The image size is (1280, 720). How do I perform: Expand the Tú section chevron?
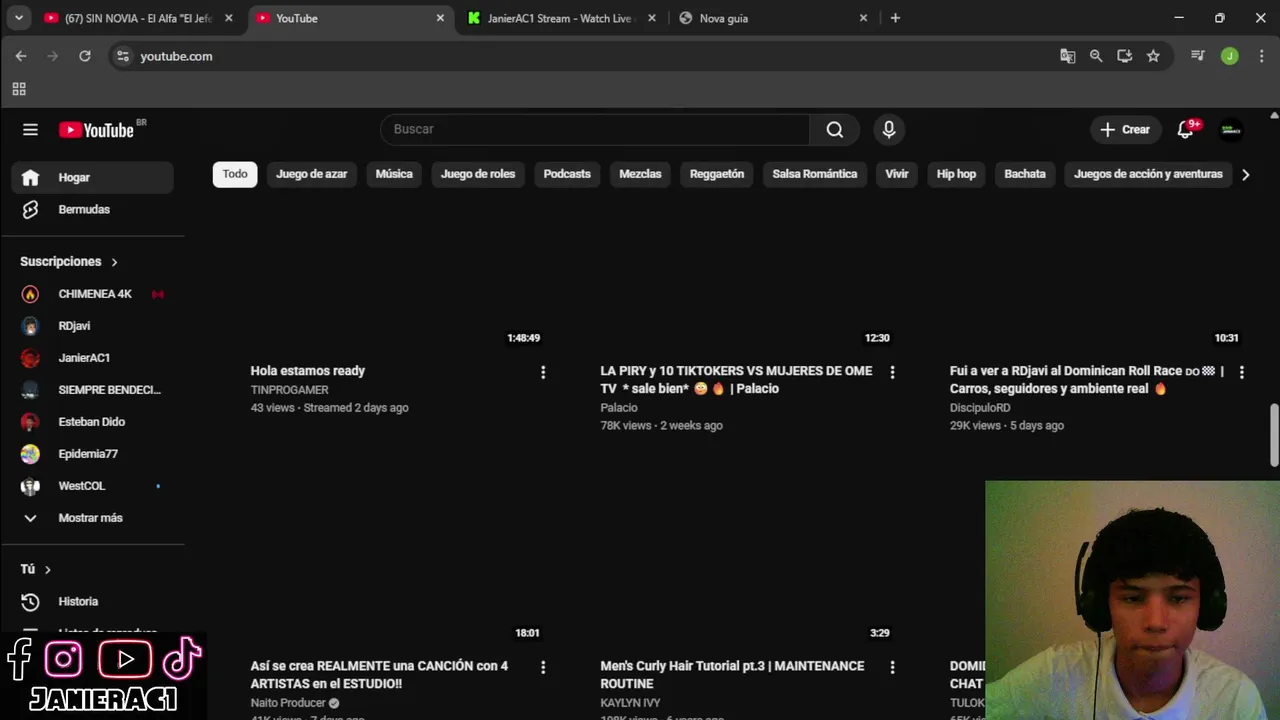[47, 570]
